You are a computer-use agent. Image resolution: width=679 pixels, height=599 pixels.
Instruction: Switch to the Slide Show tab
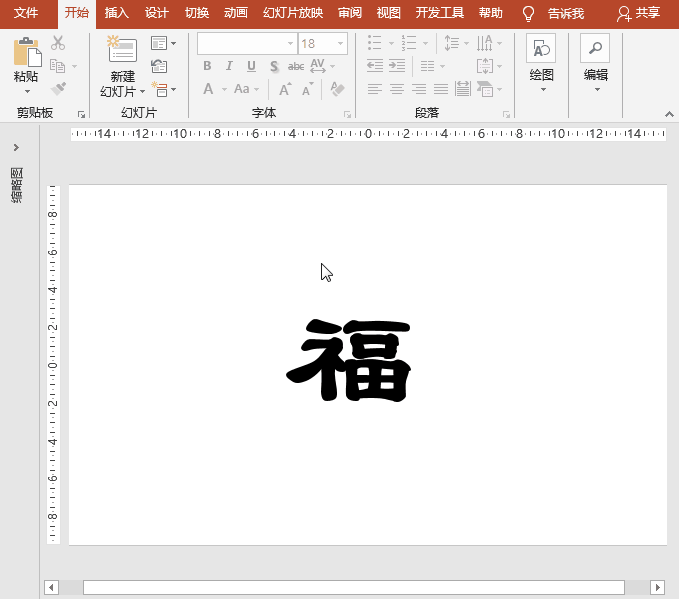click(x=293, y=13)
